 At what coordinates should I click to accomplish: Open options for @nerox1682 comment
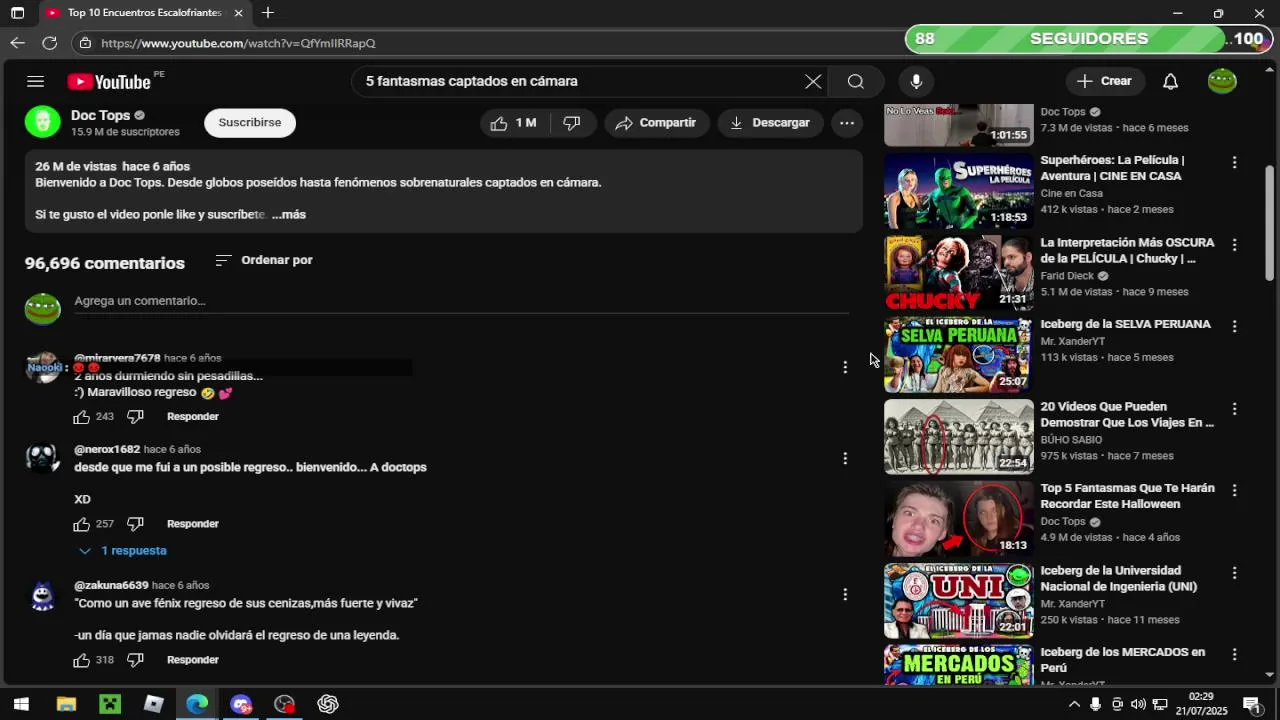point(845,458)
